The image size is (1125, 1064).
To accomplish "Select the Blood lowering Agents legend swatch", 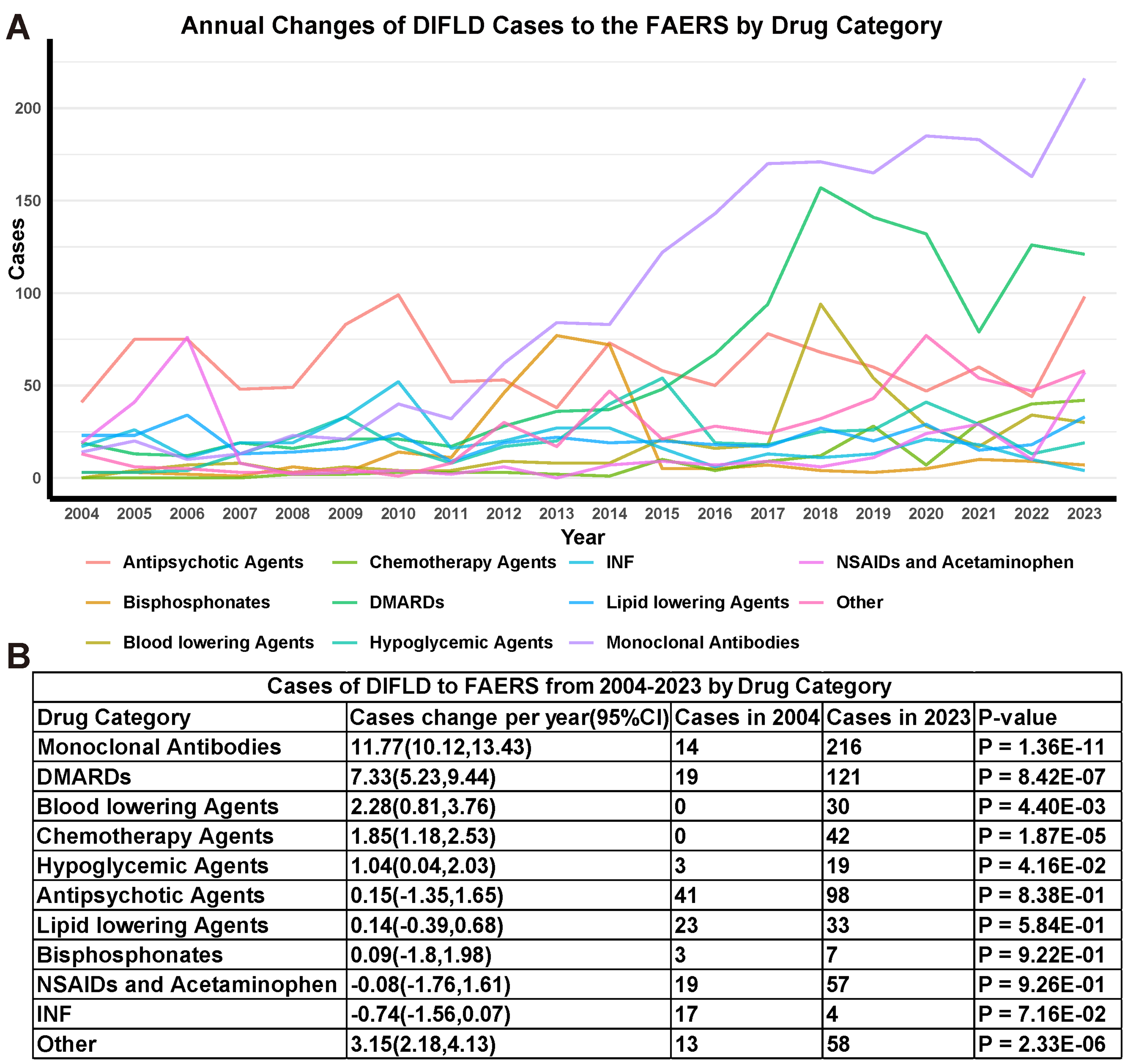I will coord(98,643).
